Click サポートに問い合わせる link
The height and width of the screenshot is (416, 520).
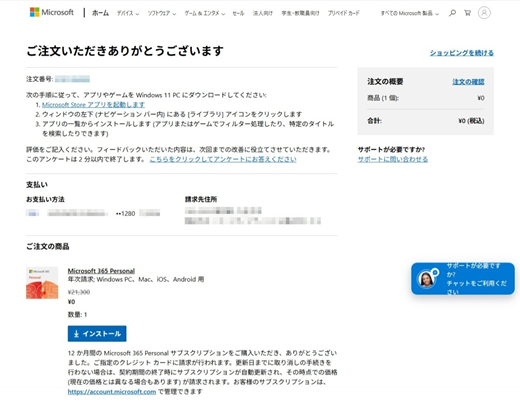click(x=393, y=159)
